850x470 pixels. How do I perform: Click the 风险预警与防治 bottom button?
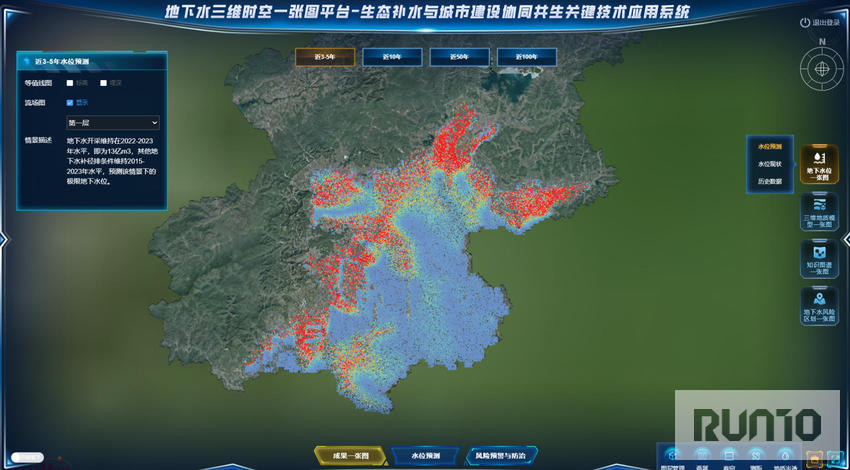coord(501,456)
